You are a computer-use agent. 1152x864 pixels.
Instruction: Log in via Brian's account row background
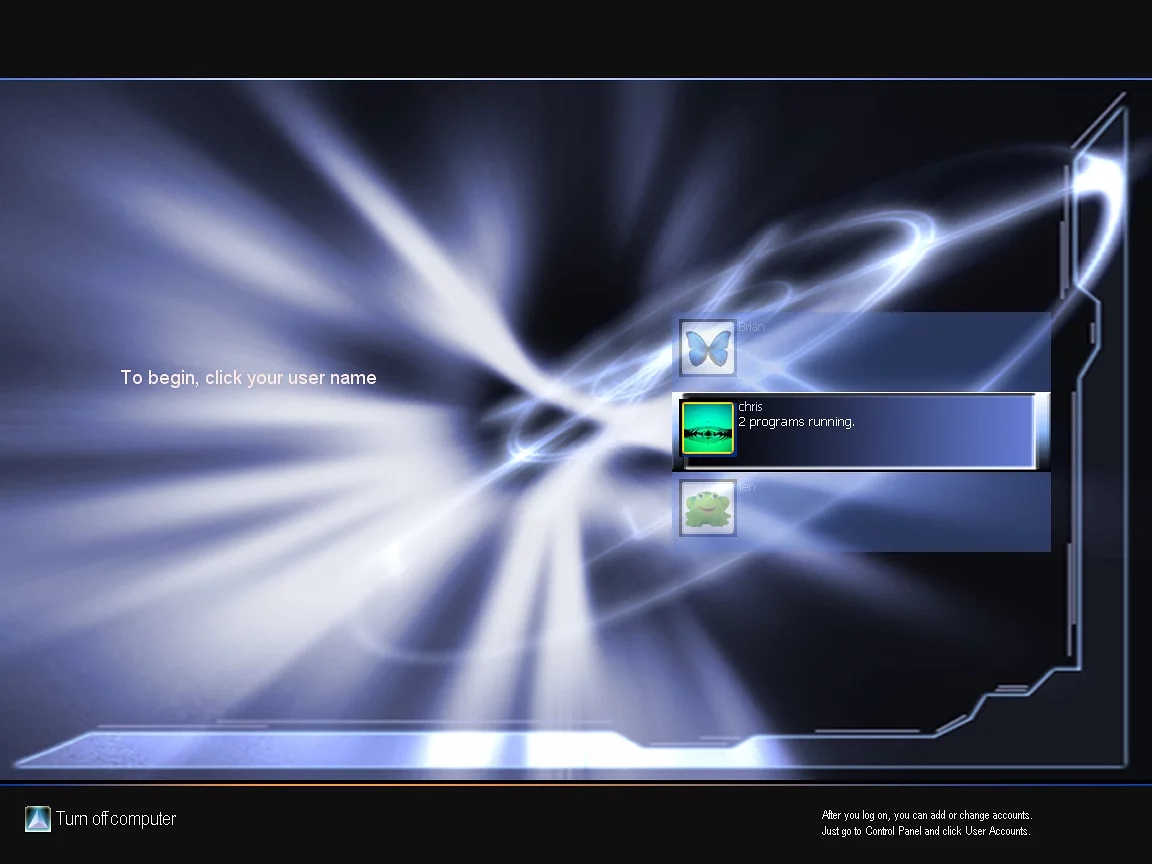[x=900, y=352]
